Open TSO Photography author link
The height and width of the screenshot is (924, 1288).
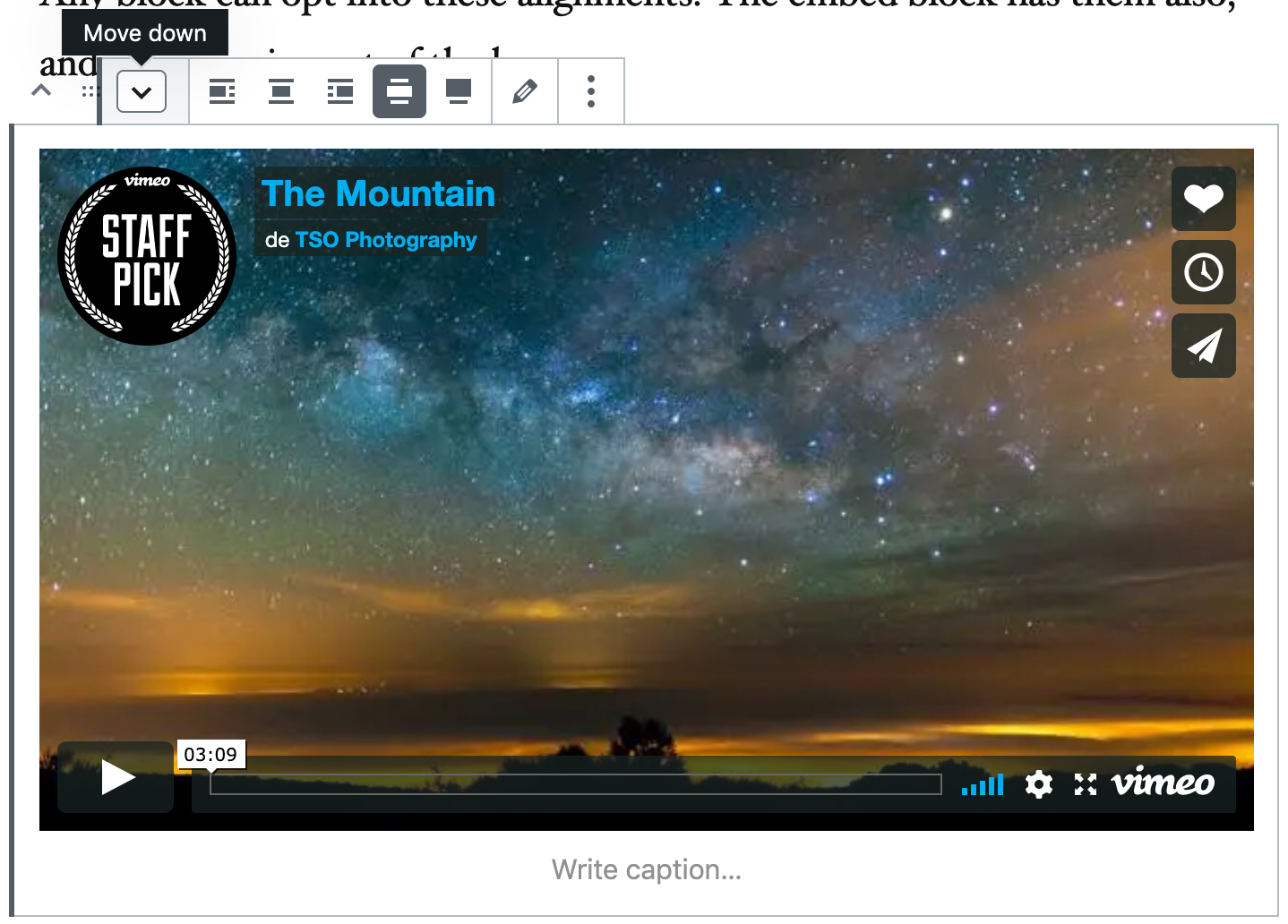pyautogui.click(x=386, y=240)
